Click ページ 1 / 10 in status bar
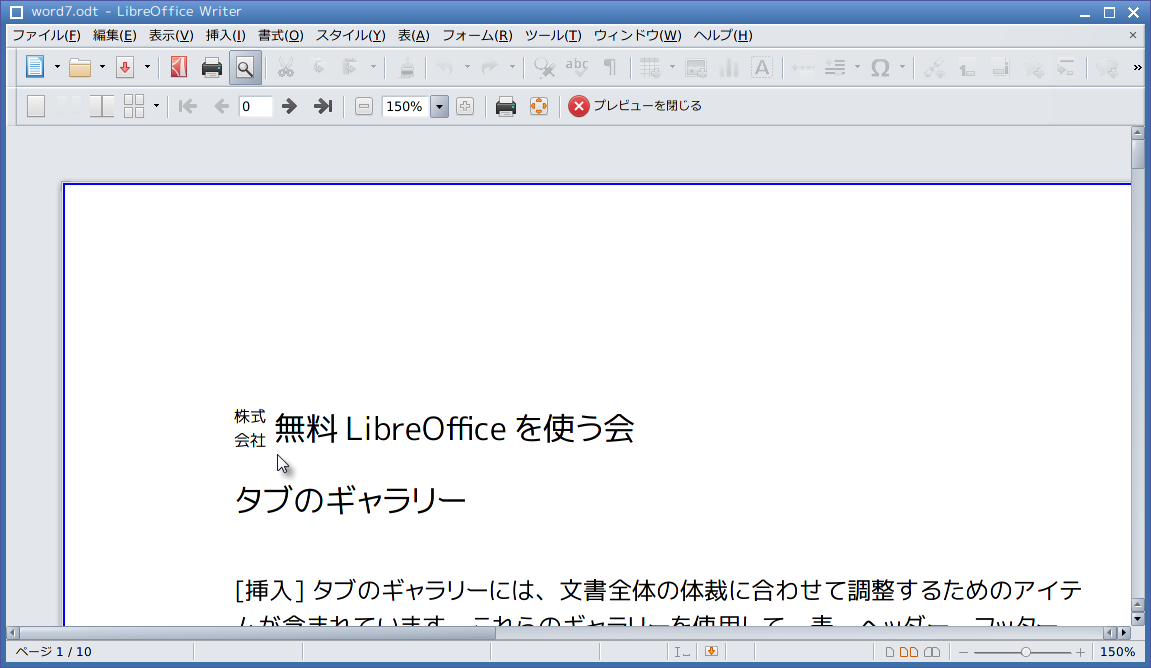1151x668 pixels. (54, 652)
